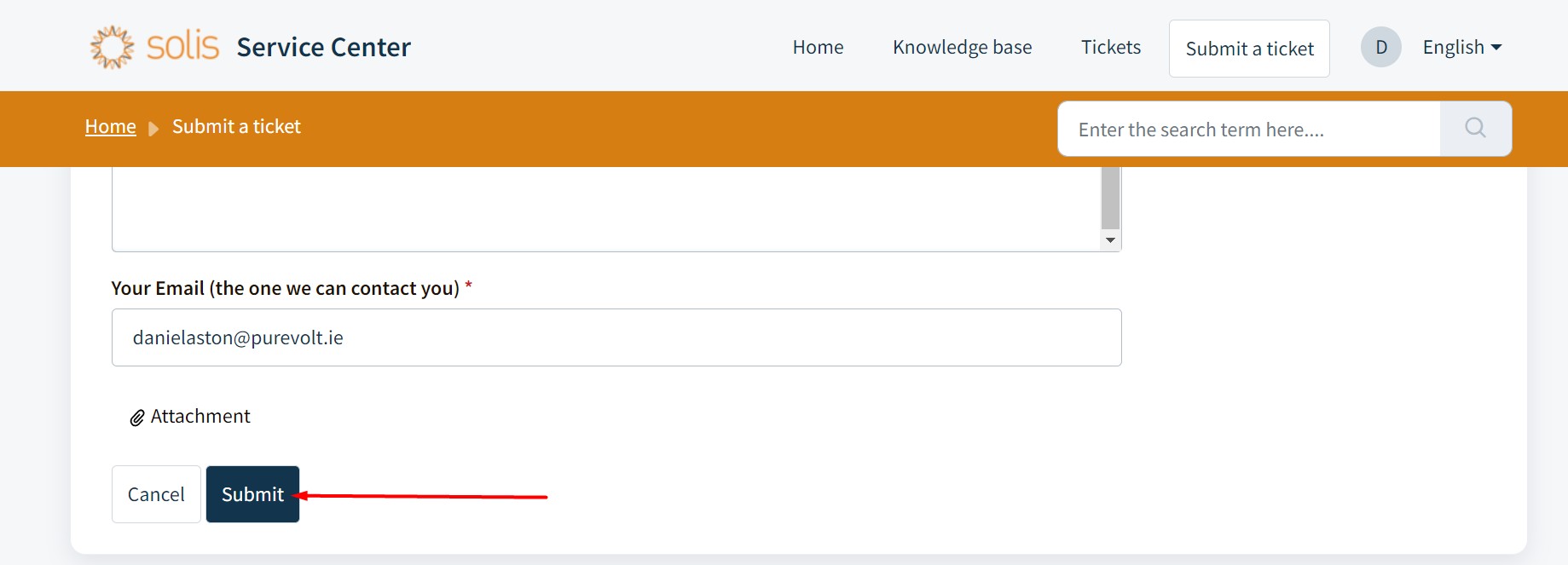The width and height of the screenshot is (1568, 565).
Task: Cancel the ticket form
Action: [x=156, y=494]
